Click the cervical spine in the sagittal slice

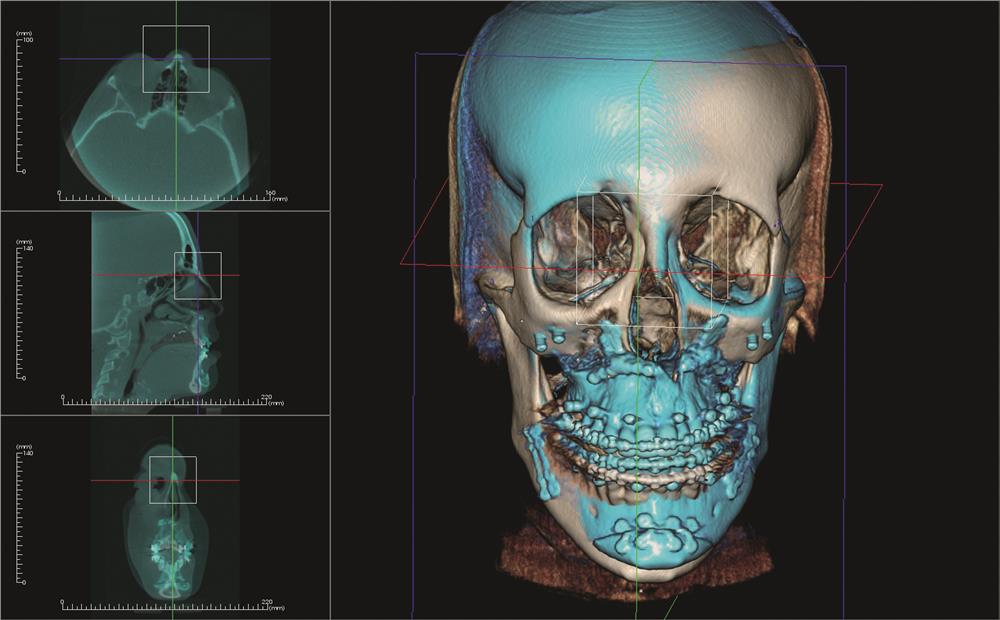click(x=120, y=340)
